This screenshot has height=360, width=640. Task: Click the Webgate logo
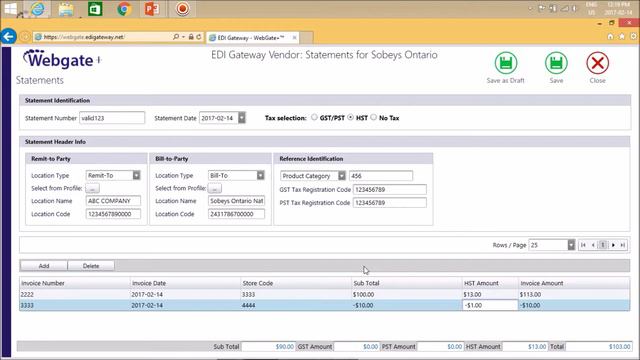[61, 60]
